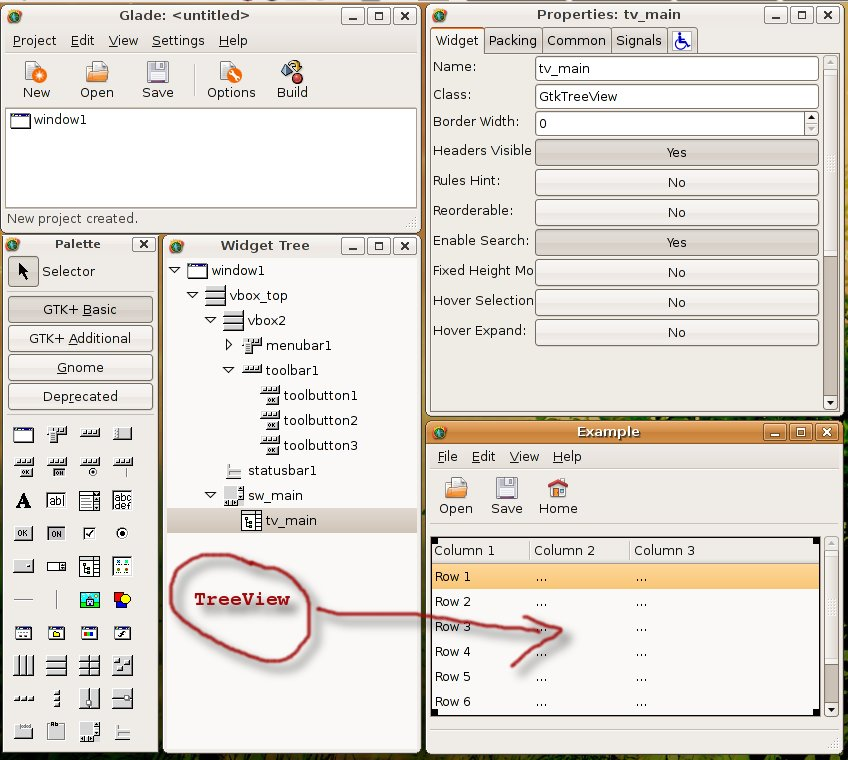Toggle the Reorderable property
Viewport: 848px width, 760px height.
676,212
